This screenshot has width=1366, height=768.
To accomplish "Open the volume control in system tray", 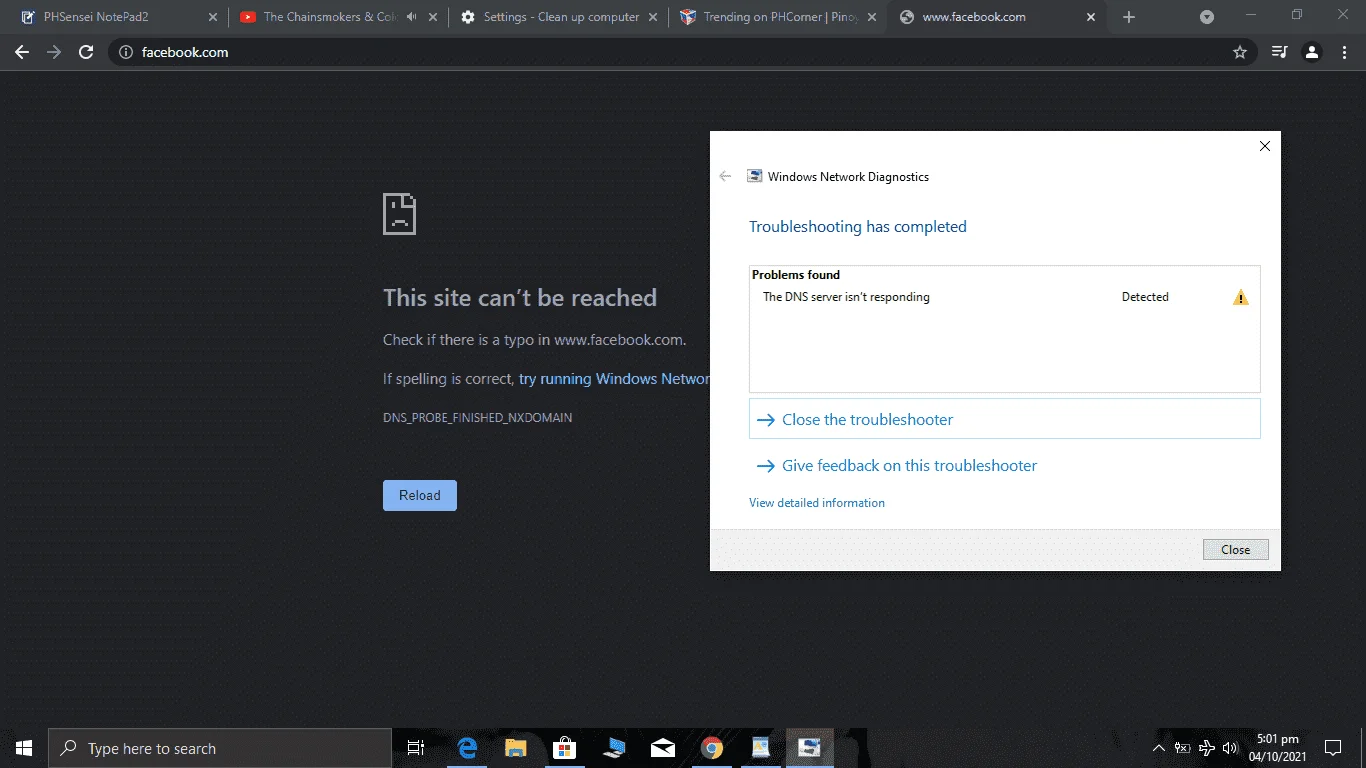I will click(x=1231, y=748).
